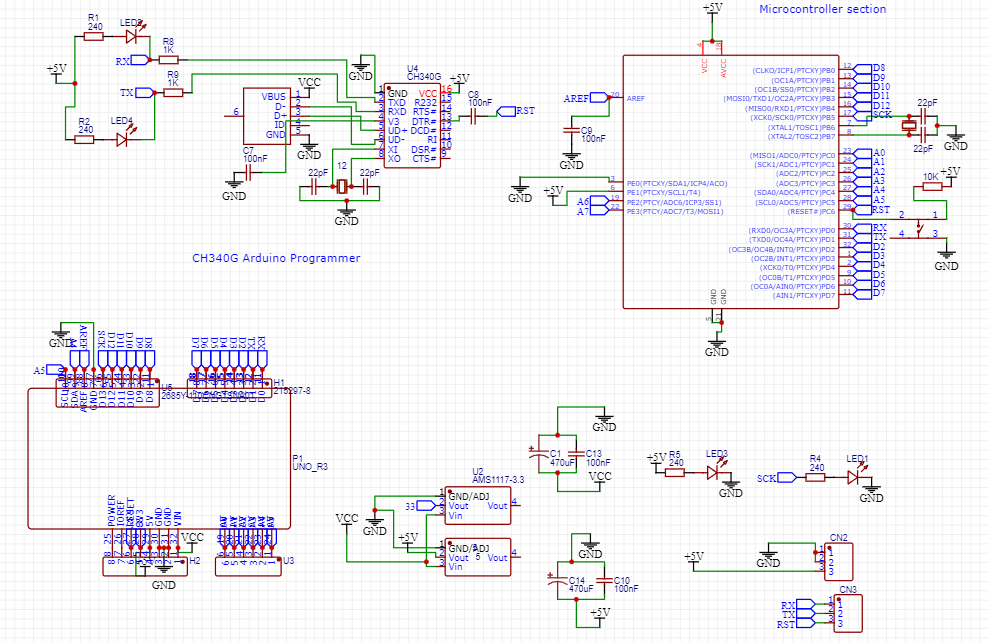
Task: Click the A7 net flag at PE3
Action: pos(592,211)
